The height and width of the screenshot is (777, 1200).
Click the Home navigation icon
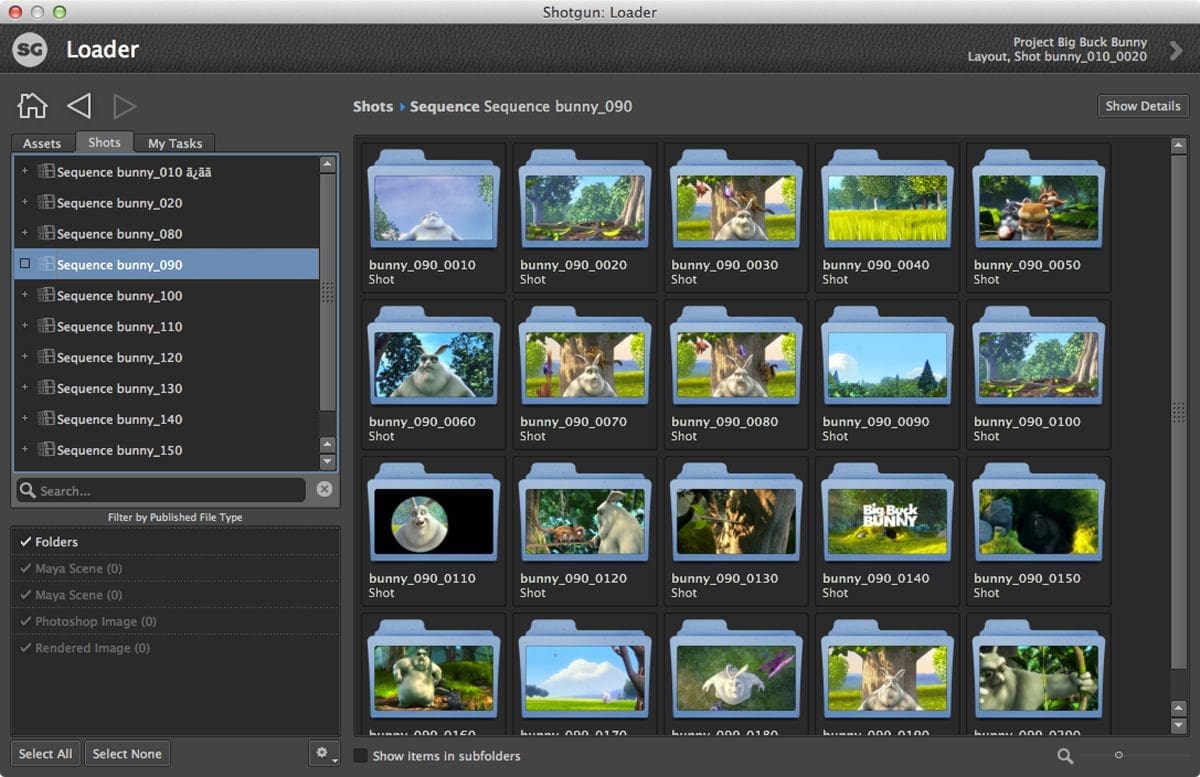pyautogui.click(x=32, y=105)
